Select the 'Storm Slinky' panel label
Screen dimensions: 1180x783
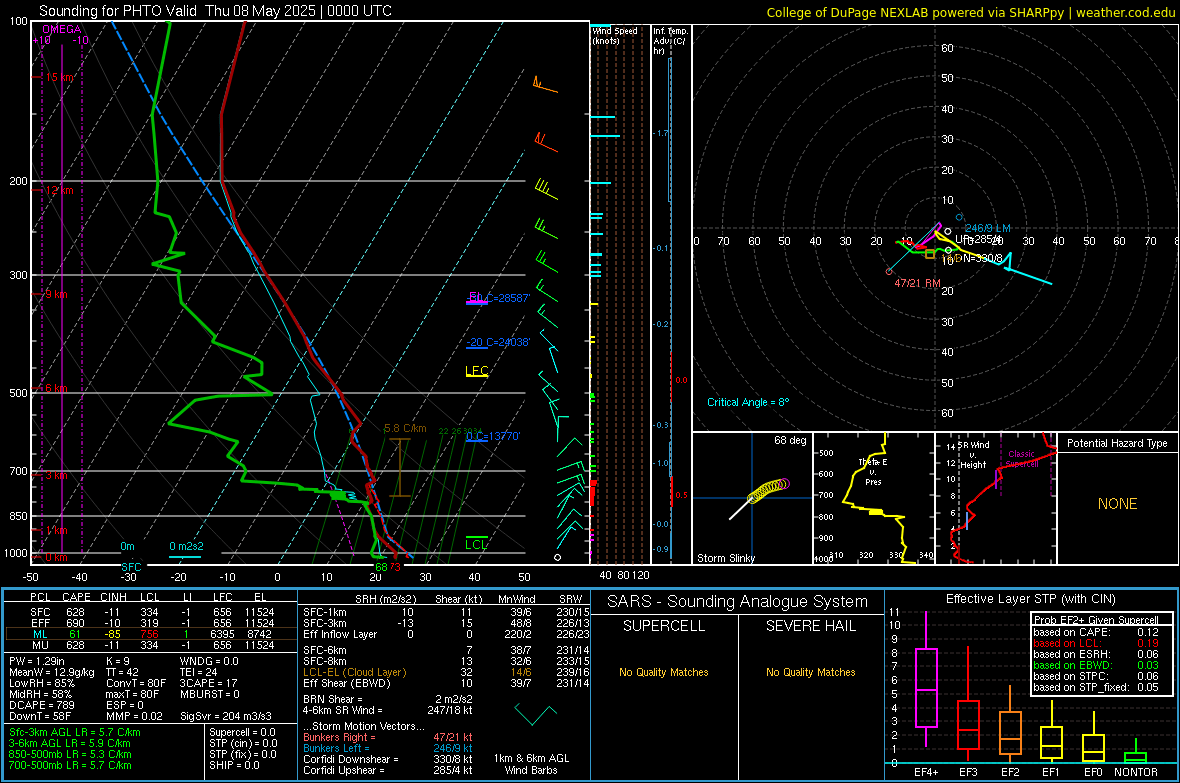[x=725, y=558]
